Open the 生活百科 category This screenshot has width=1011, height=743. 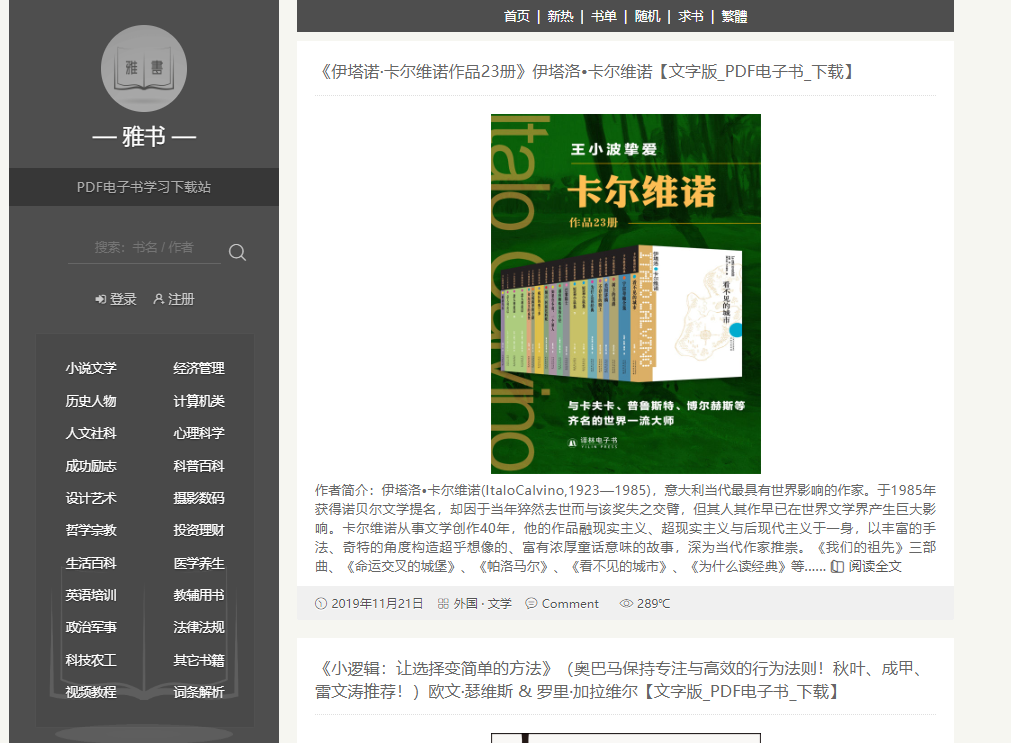click(x=91, y=563)
